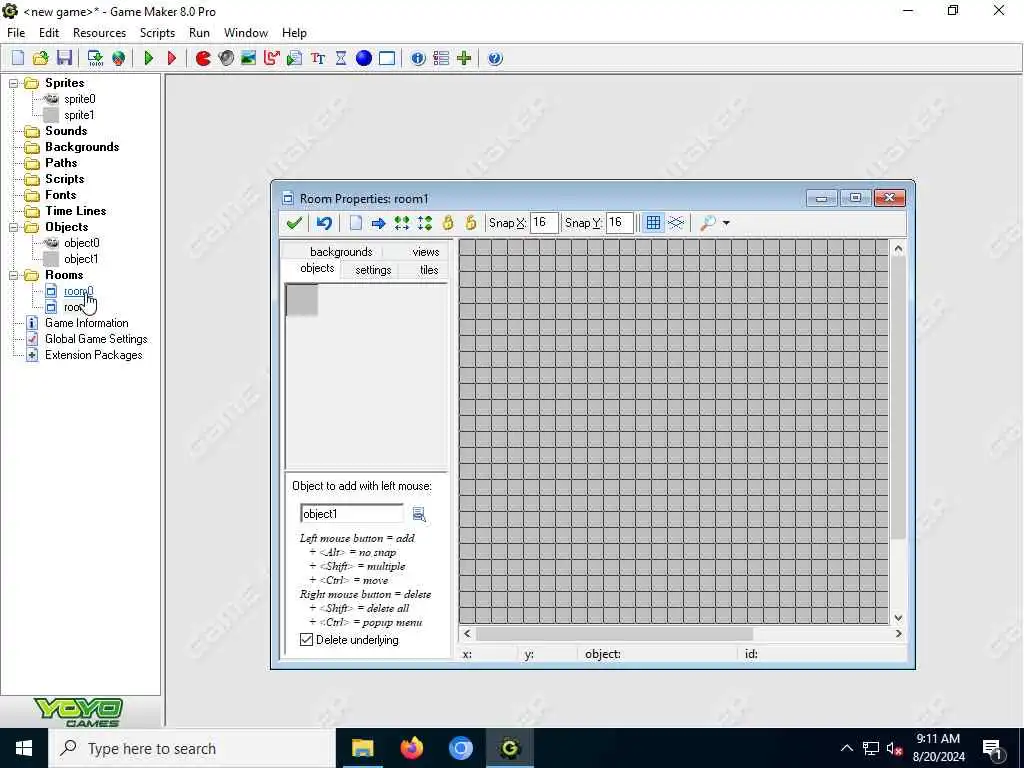Click the zoom magnifier in room toolbar
The width and height of the screenshot is (1024, 768).
(707, 223)
